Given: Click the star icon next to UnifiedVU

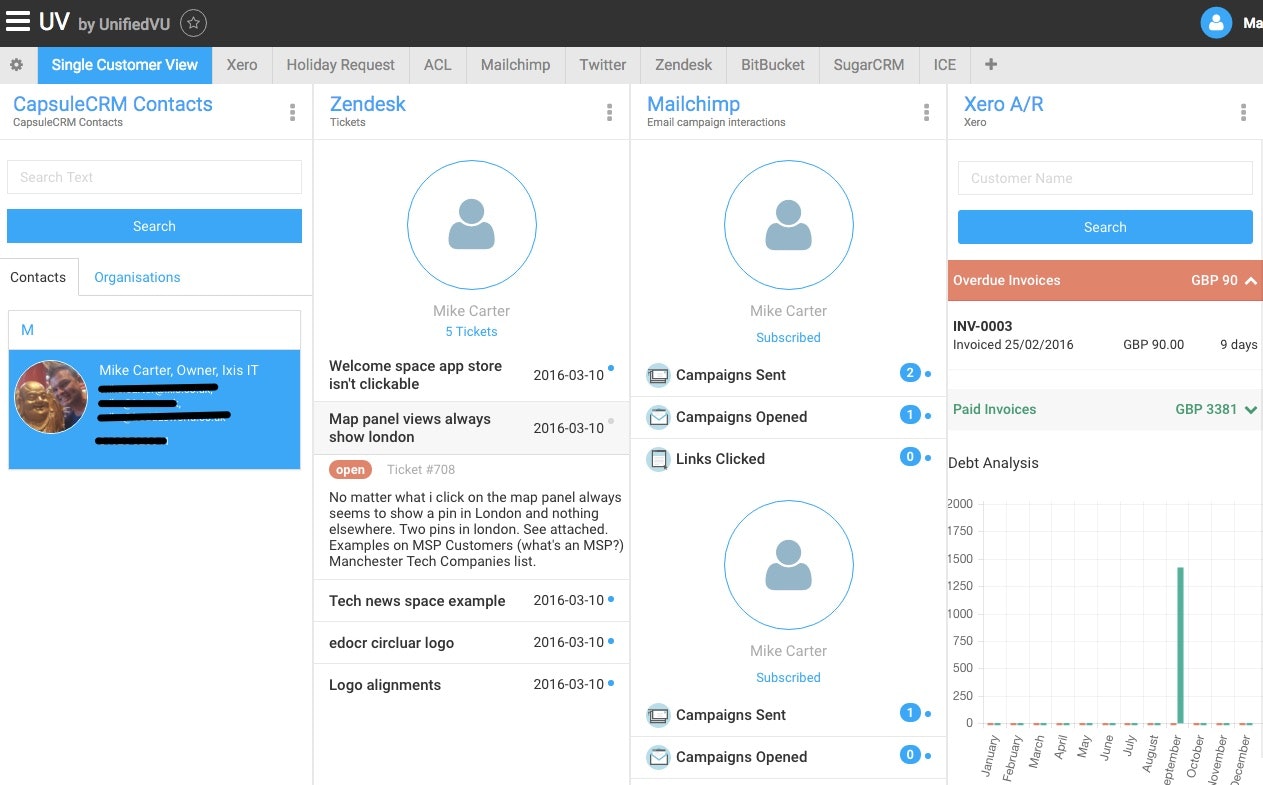Looking at the screenshot, I should click(193, 21).
